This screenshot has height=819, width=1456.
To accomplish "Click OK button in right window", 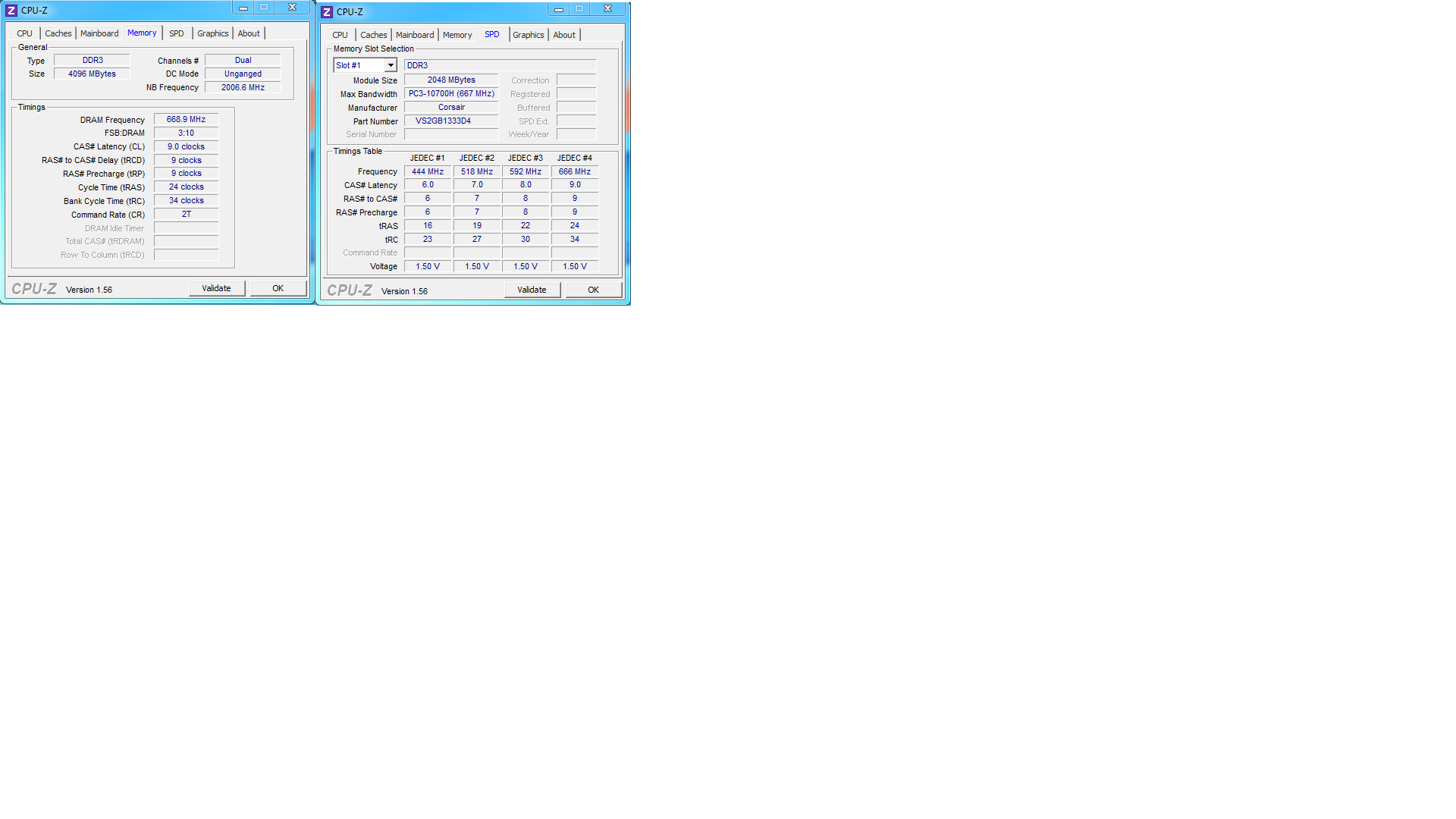I will [593, 290].
